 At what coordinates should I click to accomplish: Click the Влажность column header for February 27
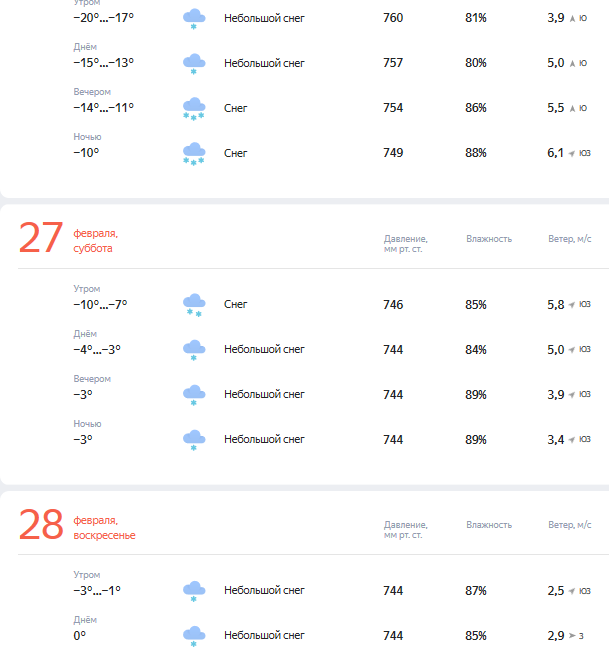coord(488,239)
